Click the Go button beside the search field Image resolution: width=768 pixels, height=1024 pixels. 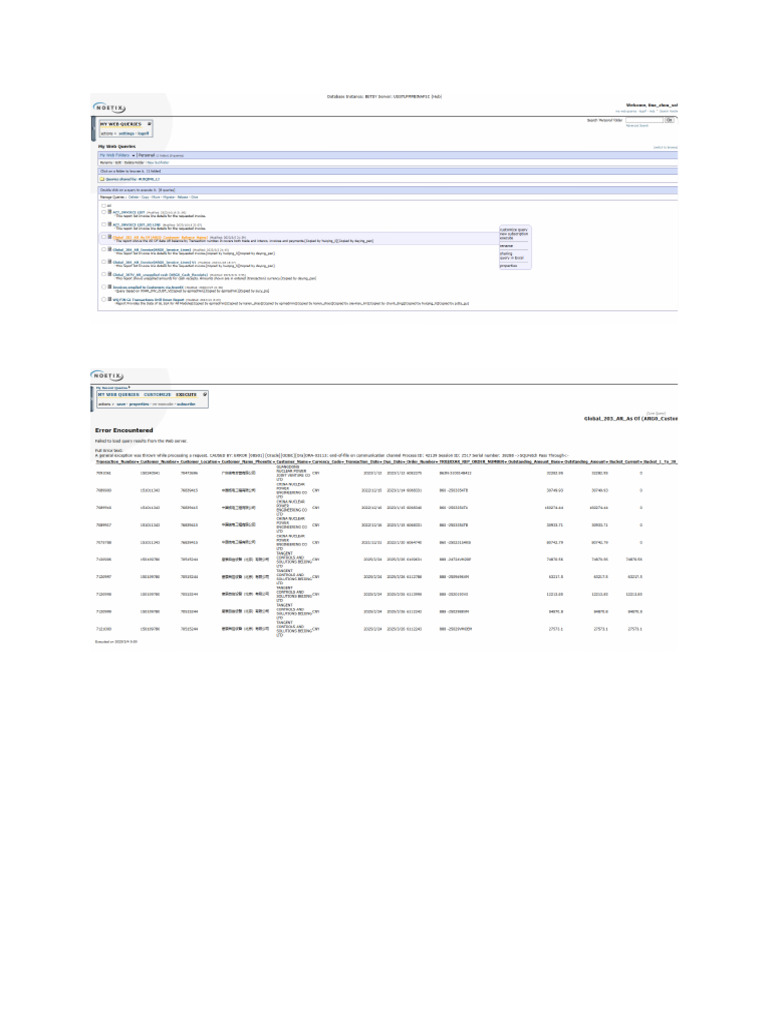click(669, 120)
